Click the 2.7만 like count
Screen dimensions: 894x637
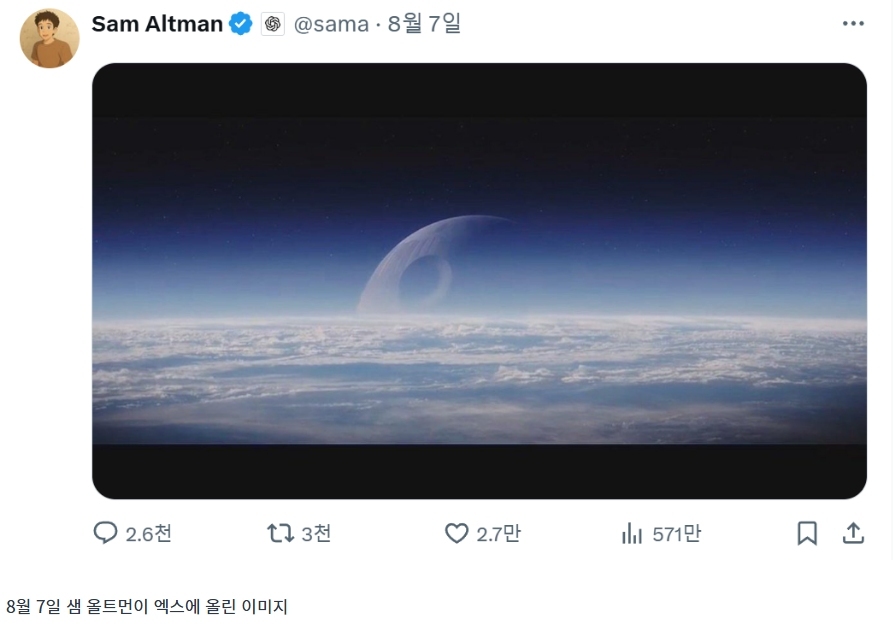point(498,534)
